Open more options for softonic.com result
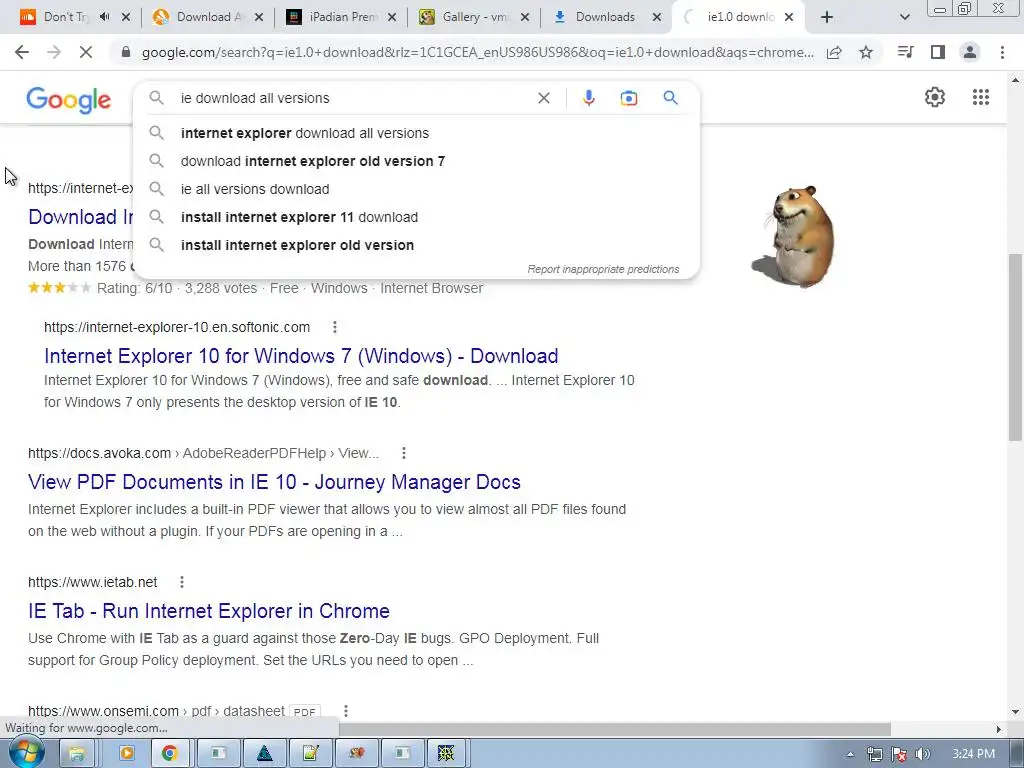The width and height of the screenshot is (1024, 768). tap(334, 327)
